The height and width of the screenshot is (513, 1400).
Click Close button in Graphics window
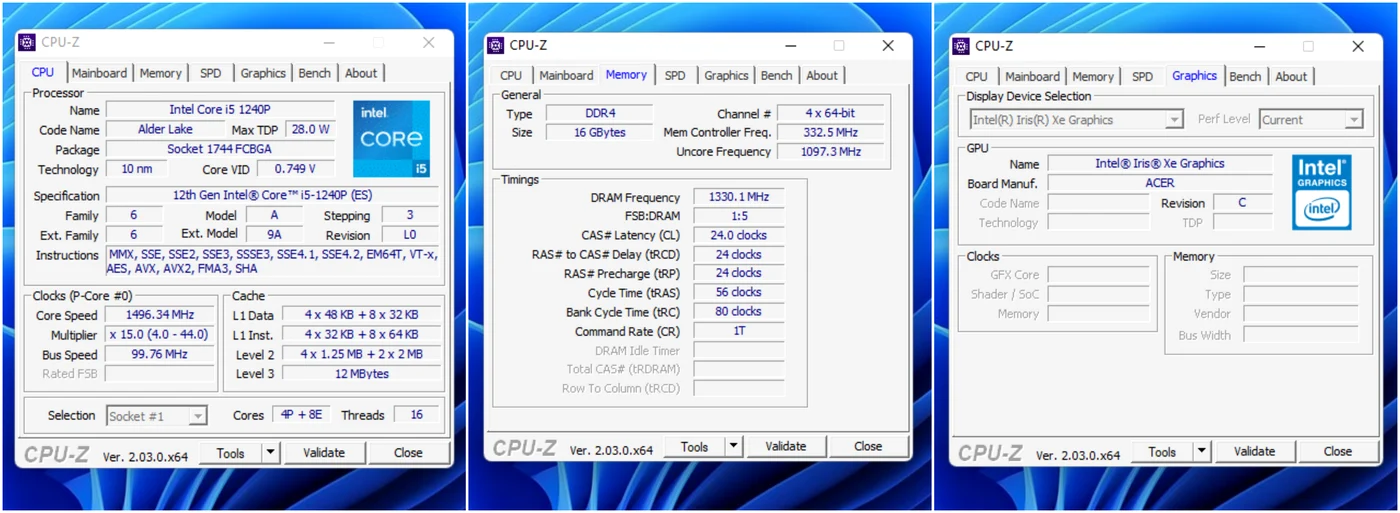coord(1338,451)
